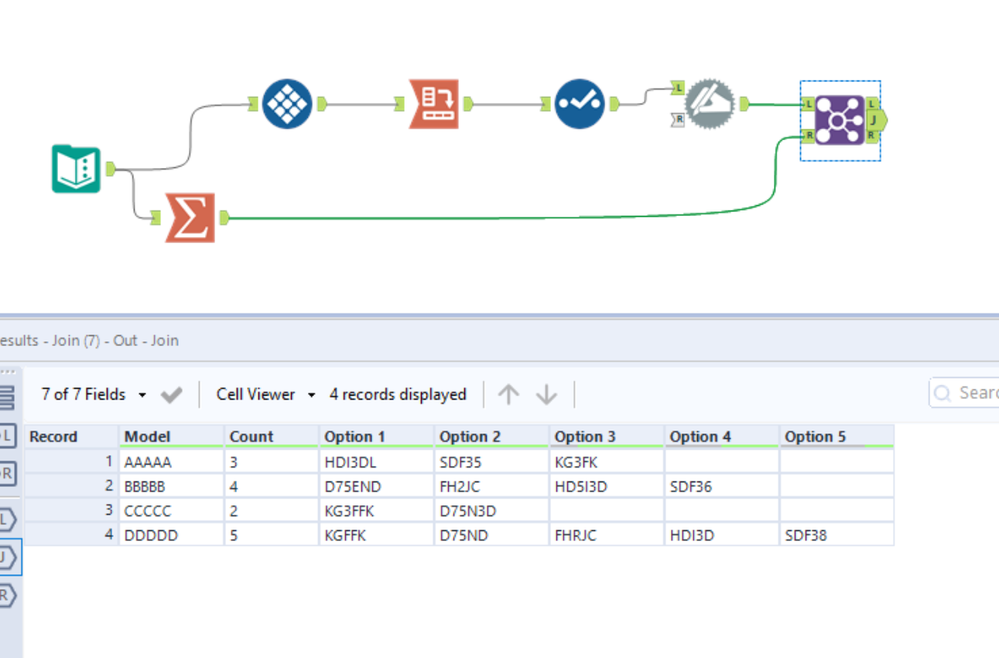Select the Input Data book tool
This screenshot has height=658, width=999.
[76, 169]
